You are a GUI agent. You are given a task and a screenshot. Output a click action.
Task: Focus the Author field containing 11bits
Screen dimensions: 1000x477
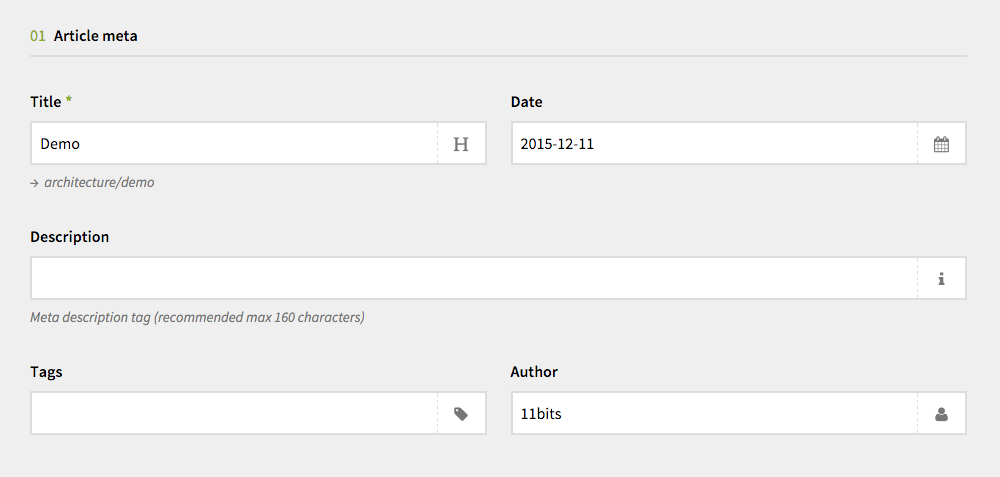714,413
